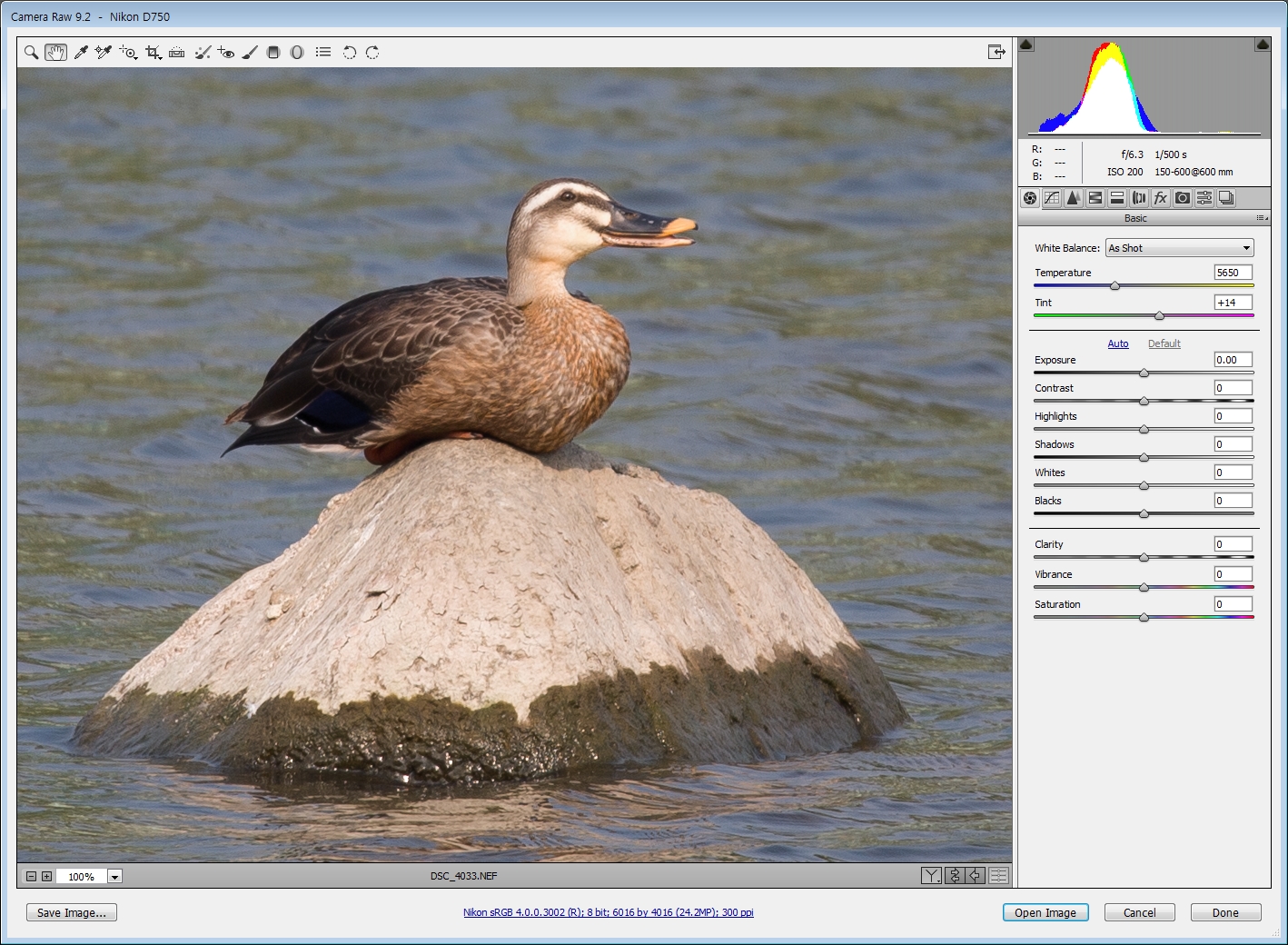
Task: Pick the Graduated Filter tool
Action: coord(273,53)
